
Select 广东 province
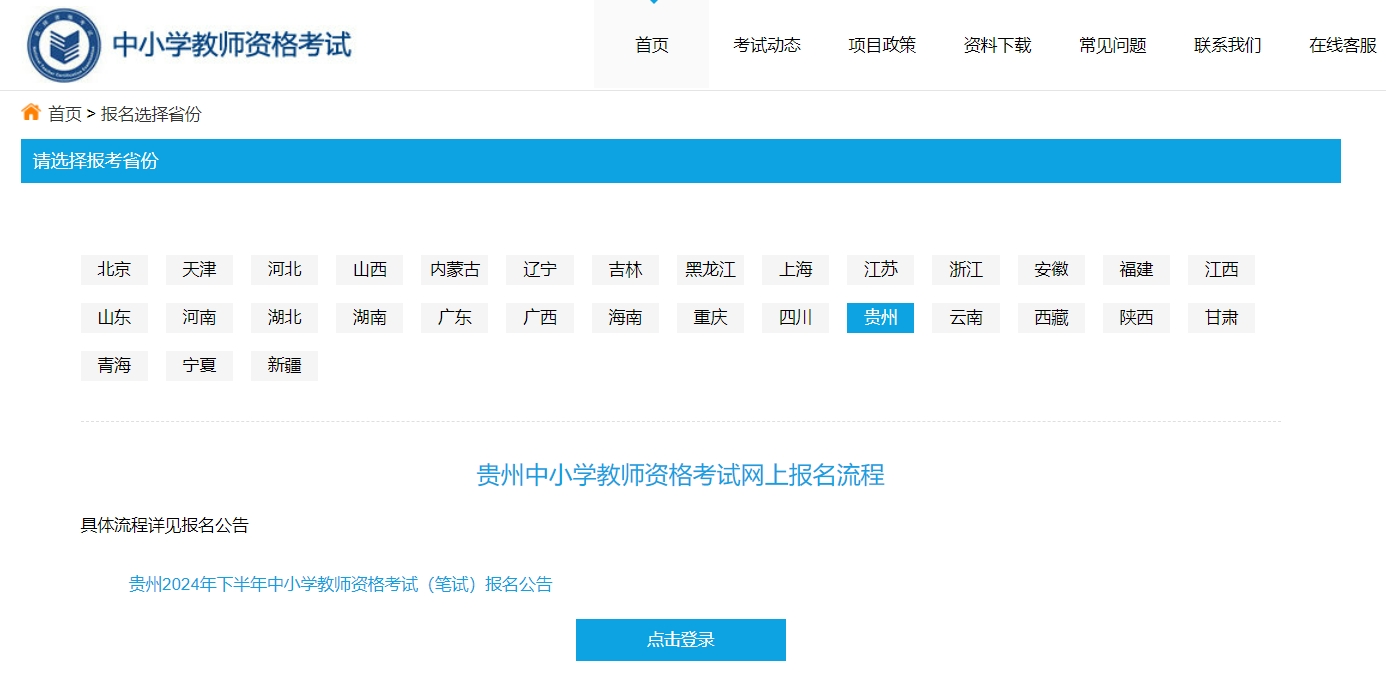click(x=455, y=318)
